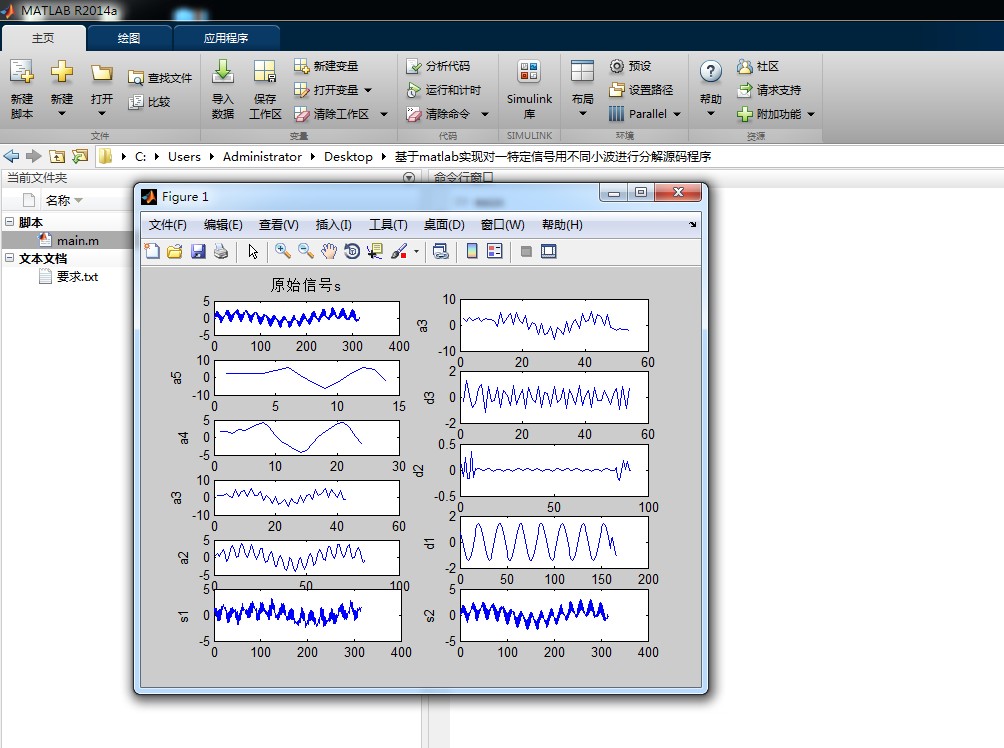Collapse the 脚本 tree group
Screen dimensions: 1004x748
(10, 222)
